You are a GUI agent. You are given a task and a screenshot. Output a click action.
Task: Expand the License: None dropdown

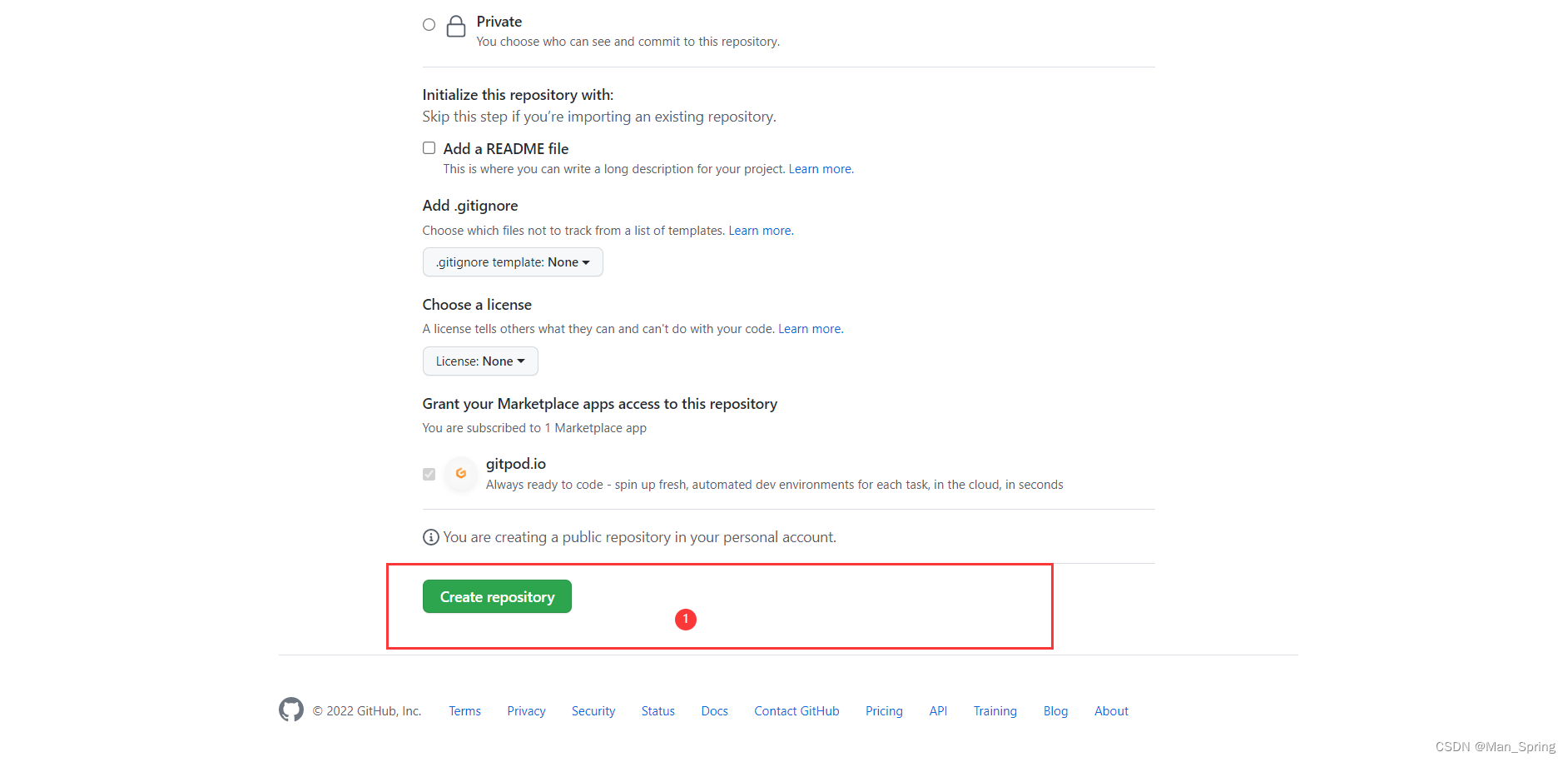click(480, 361)
